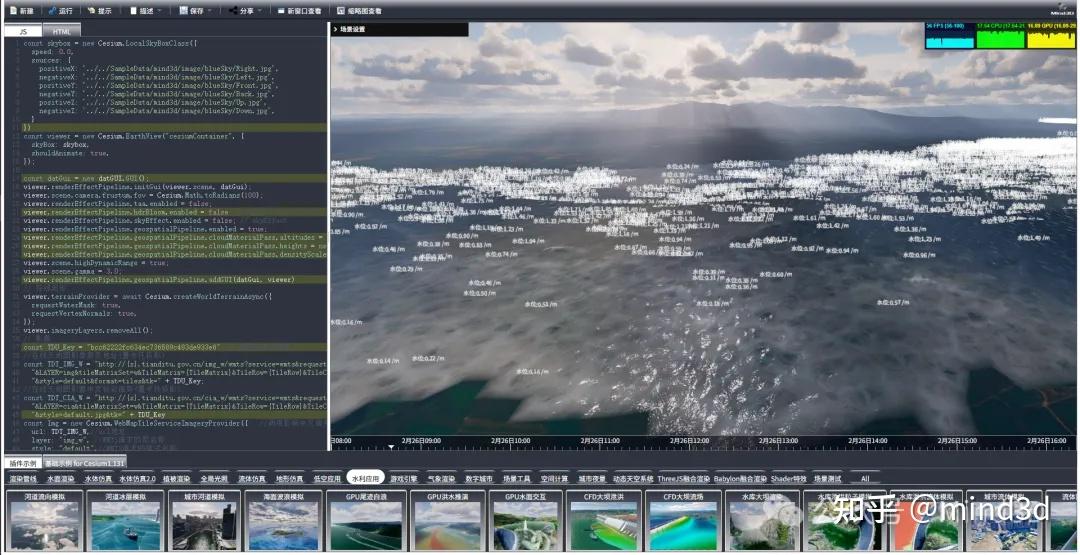Viewport: 1080px width, 555px height.
Task: Click the CPU usage monitor graph
Action: [1000, 36]
